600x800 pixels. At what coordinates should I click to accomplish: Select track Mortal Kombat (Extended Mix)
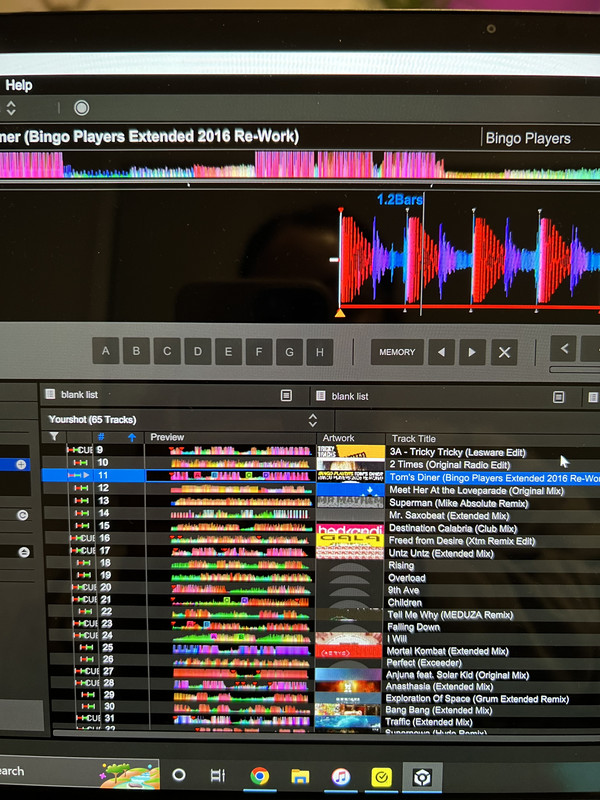[447, 651]
